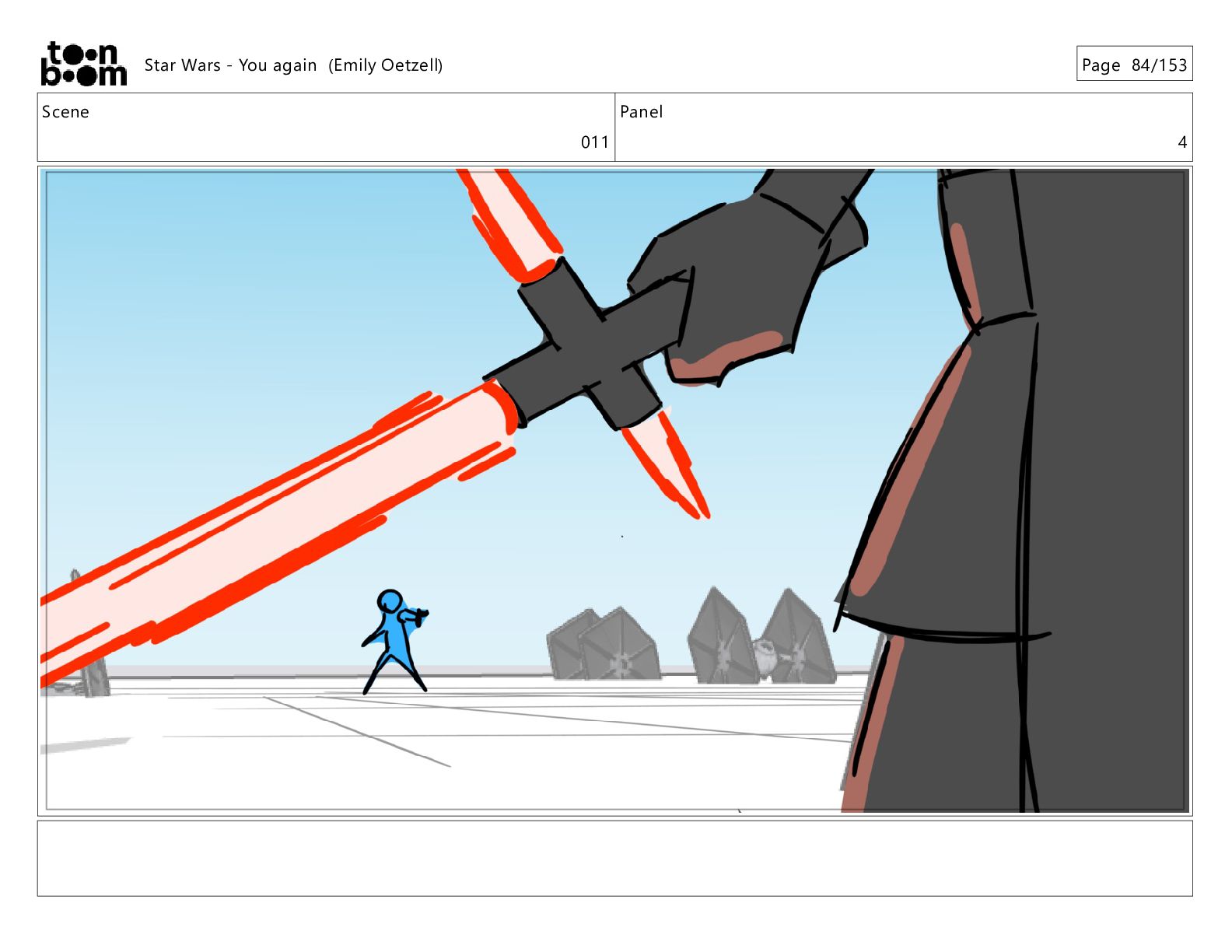The image size is (1232, 952).
Task: Click the 'Scene' label
Action: coord(65,112)
